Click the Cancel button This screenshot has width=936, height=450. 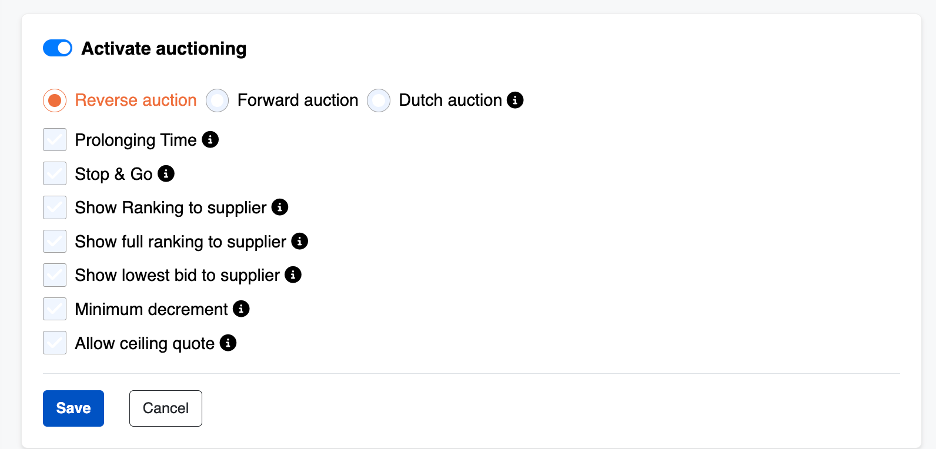click(165, 408)
